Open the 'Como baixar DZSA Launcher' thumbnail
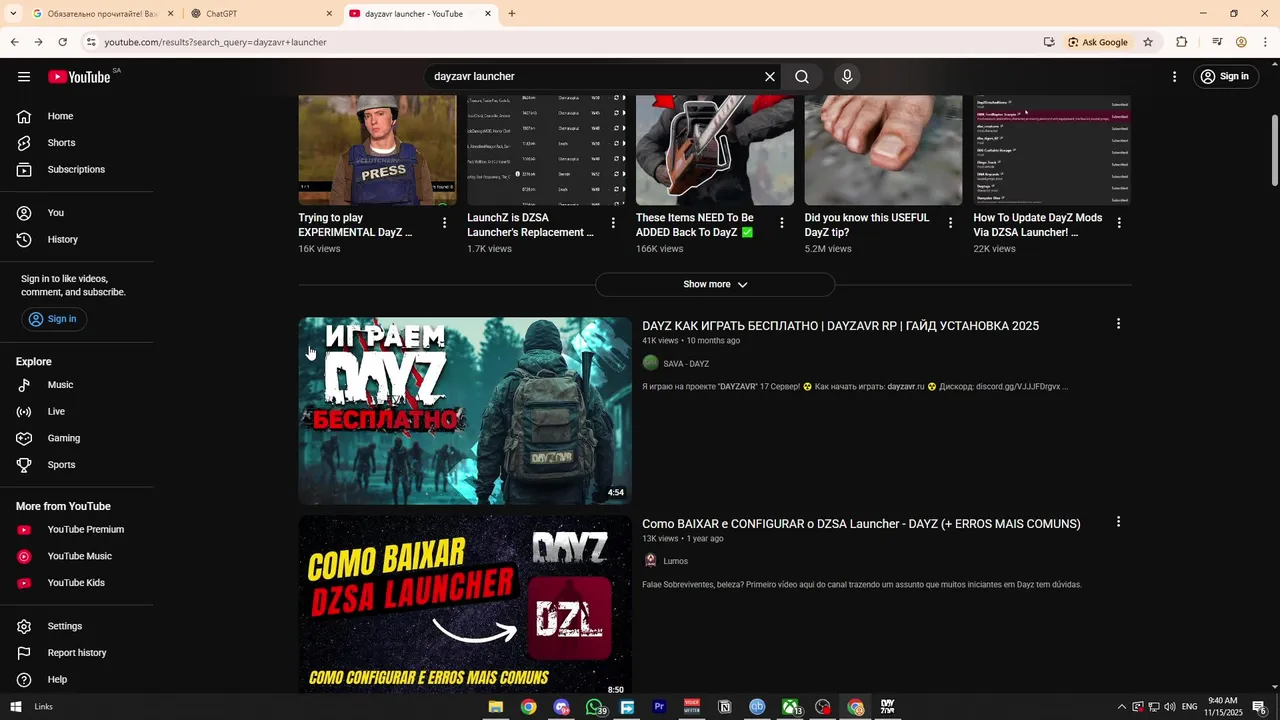 click(465, 604)
